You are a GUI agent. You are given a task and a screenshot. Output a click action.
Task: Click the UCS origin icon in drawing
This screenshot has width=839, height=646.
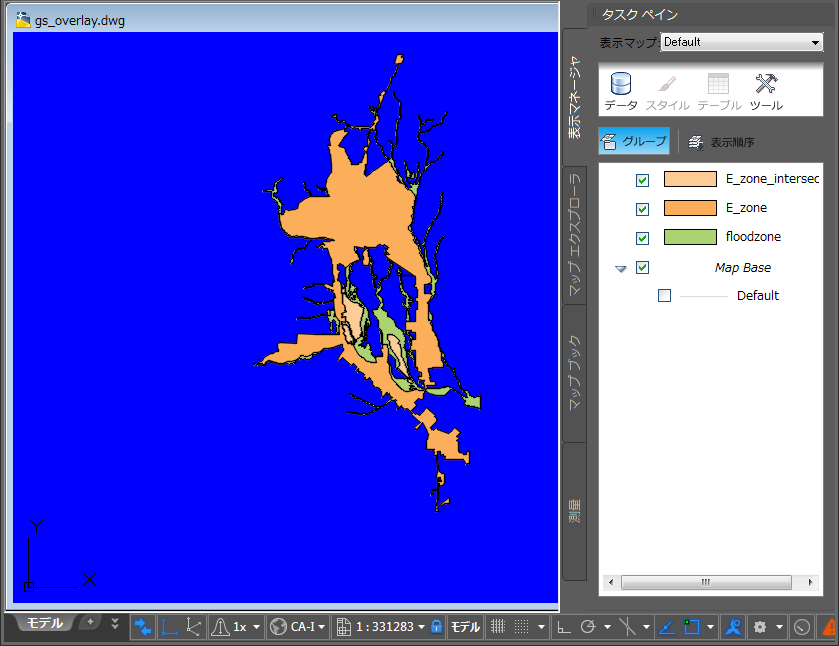pos(29,587)
